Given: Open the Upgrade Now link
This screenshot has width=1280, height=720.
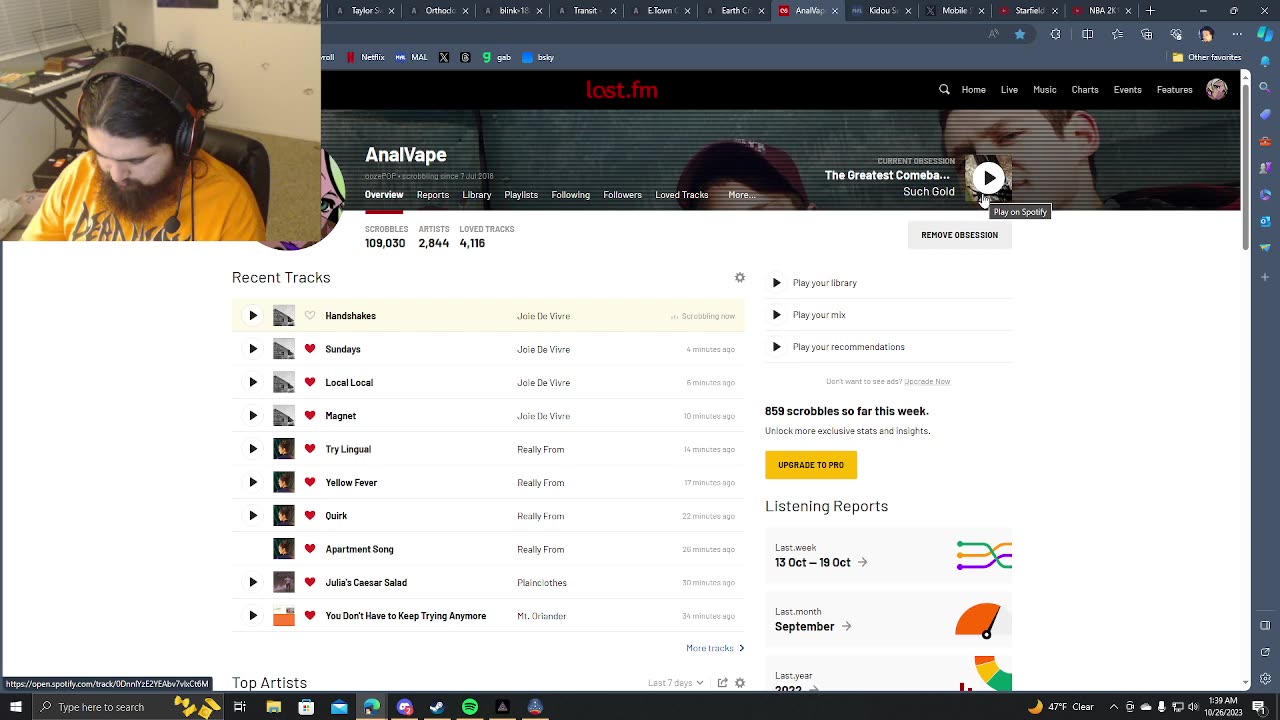Looking at the screenshot, I should pos(927,381).
